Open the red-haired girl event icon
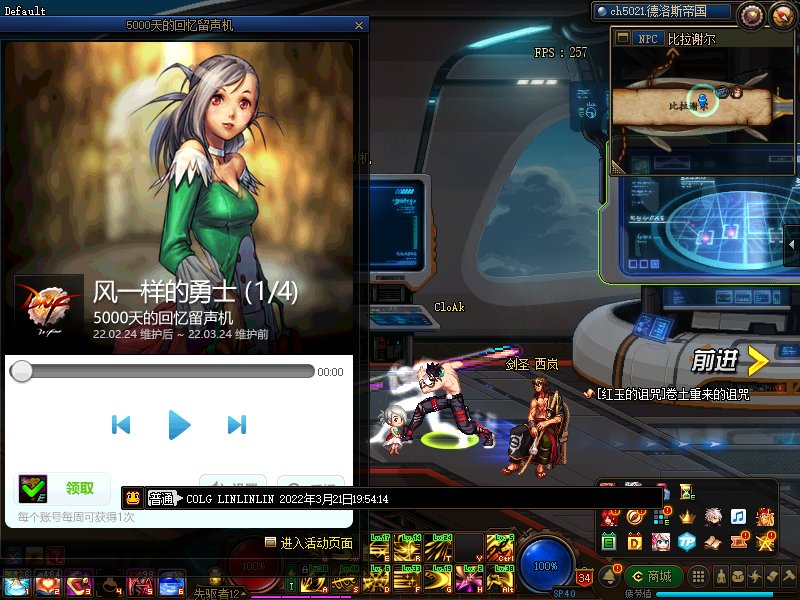Image resolution: width=800 pixels, height=600 pixels. [609, 517]
